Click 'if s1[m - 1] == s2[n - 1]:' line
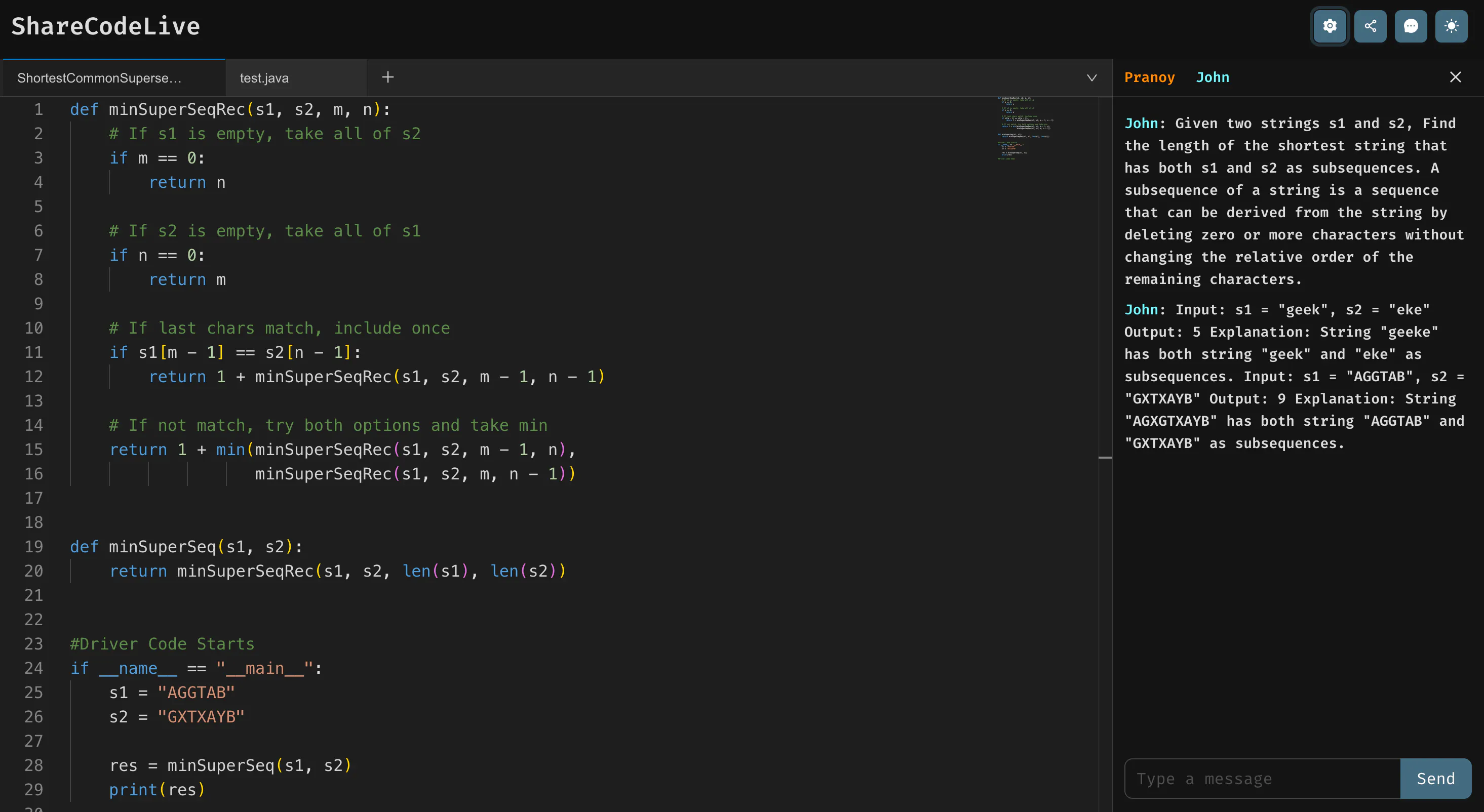 [x=235, y=352]
